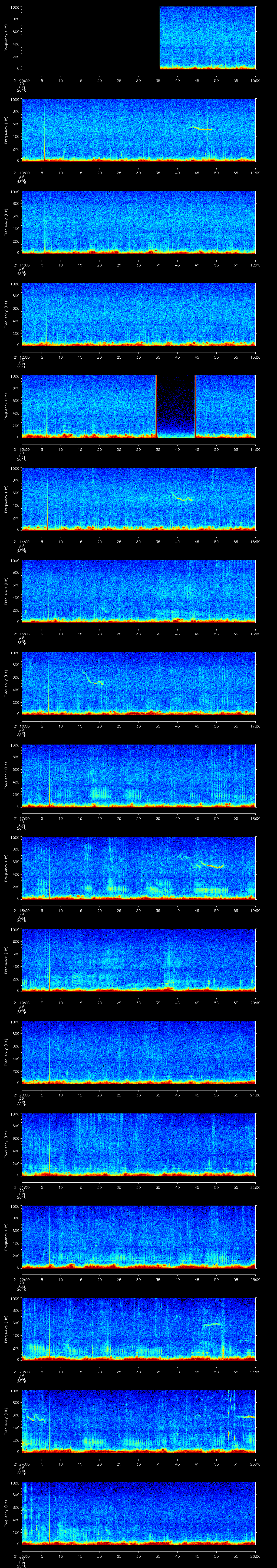
Task: Click the 21:19:00 start time label
Action: click(x=21, y=1003)
